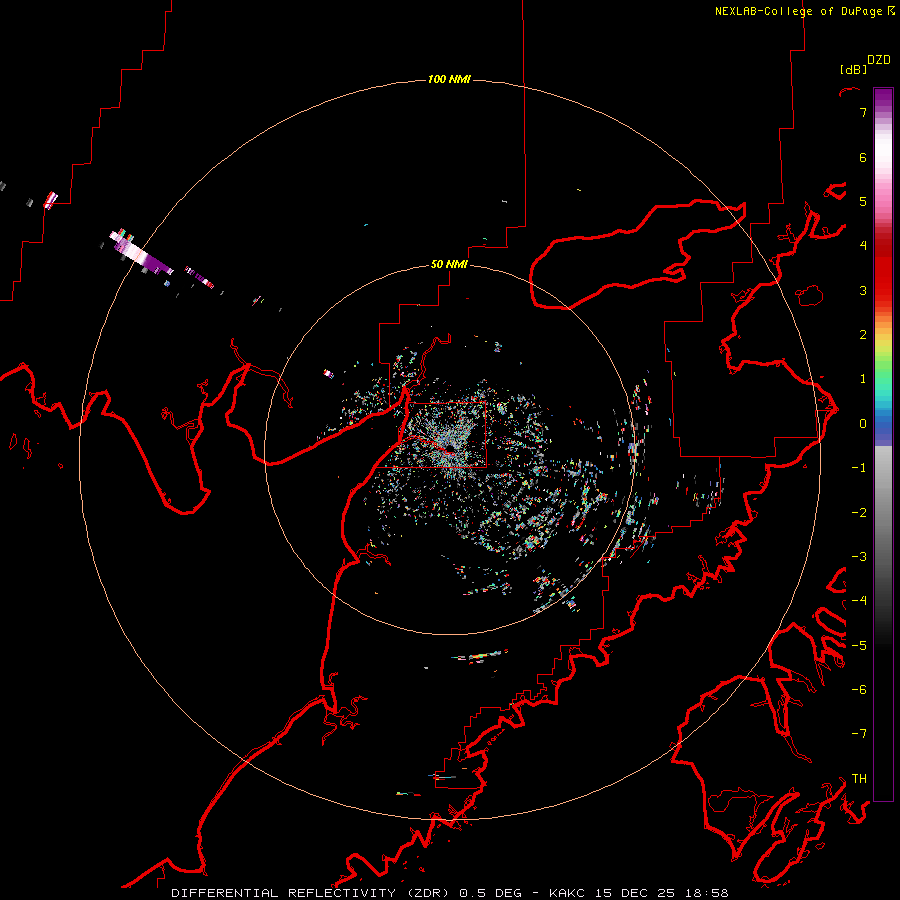Click the 1 tick label on color scale

click(863, 379)
